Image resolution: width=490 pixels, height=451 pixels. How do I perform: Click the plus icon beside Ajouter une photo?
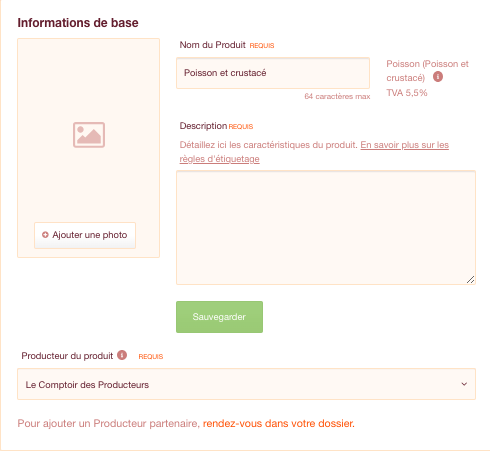[x=45, y=235]
